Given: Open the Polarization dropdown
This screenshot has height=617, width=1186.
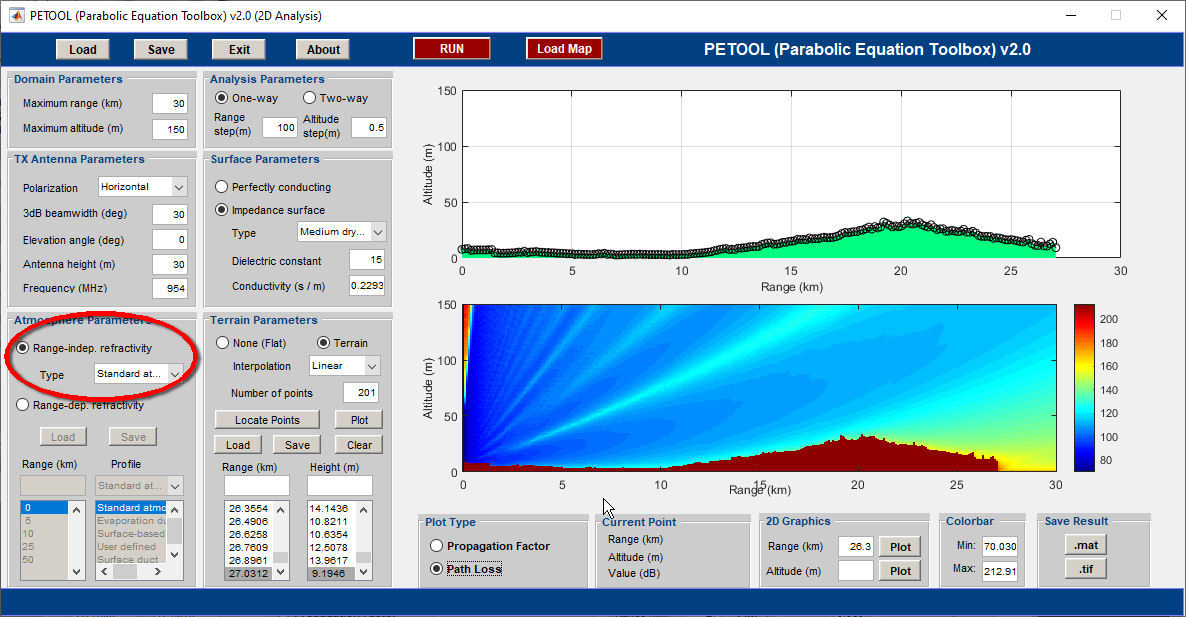Looking at the screenshot, I should [142, 187].
